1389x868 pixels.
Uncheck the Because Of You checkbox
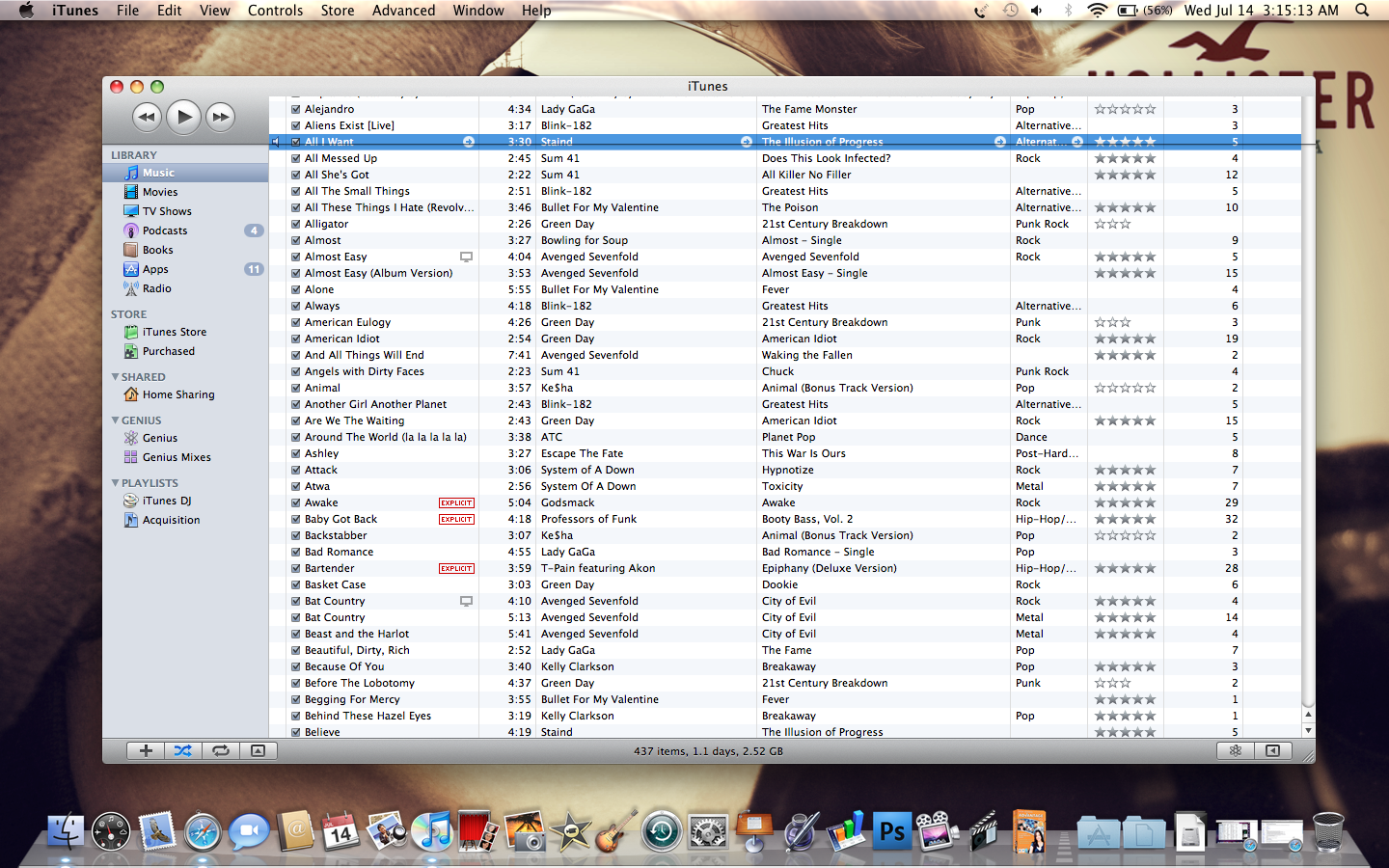(296, 666)
